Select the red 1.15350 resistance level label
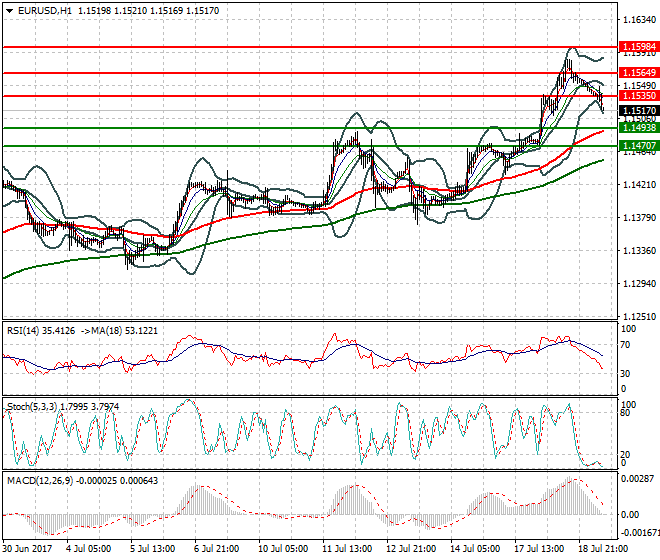This screenshot has width=660, height=560. (639, 96)
